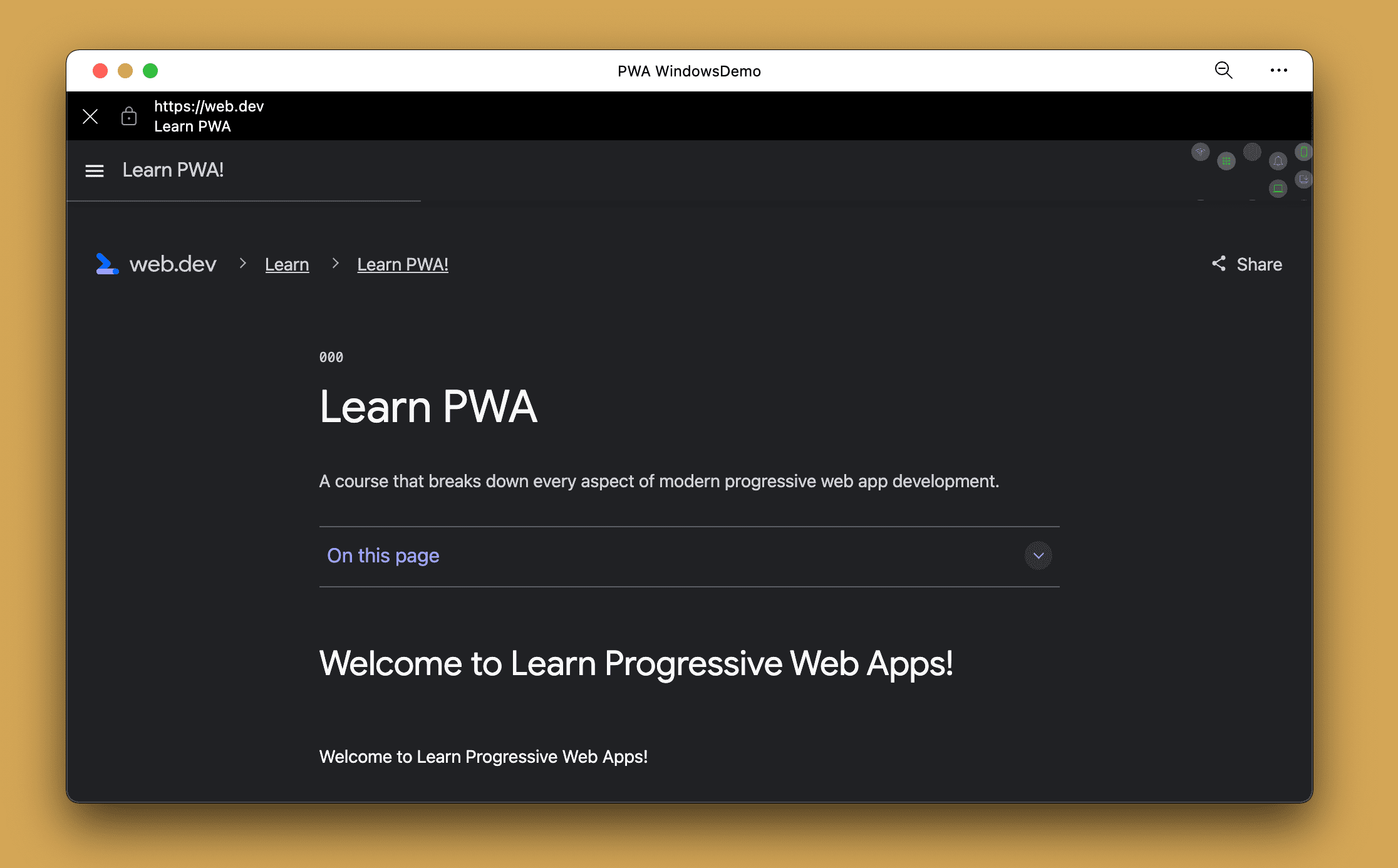Click the https://web.dev address field
The height and width of the screenshot is (868, 1398).
[210, 107]
